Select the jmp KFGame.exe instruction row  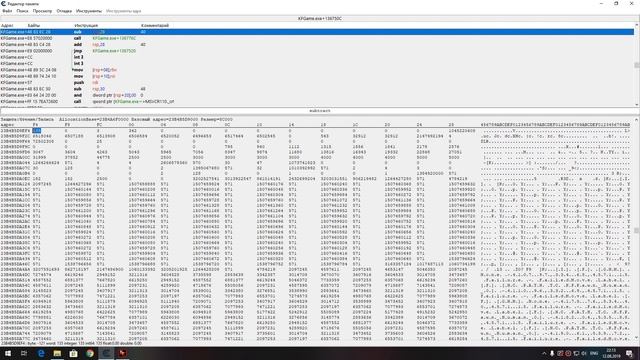[317, 51]
